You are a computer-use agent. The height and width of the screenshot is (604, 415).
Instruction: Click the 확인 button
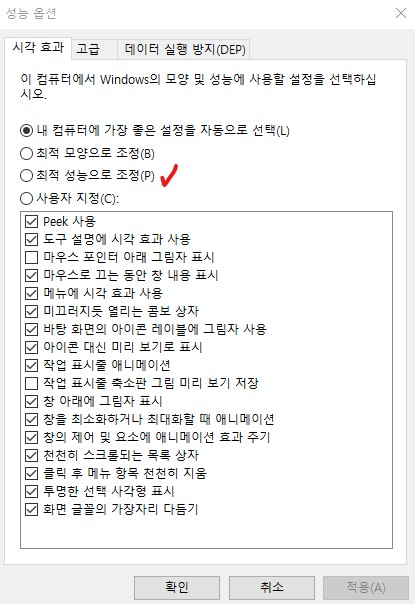point(177,587)
